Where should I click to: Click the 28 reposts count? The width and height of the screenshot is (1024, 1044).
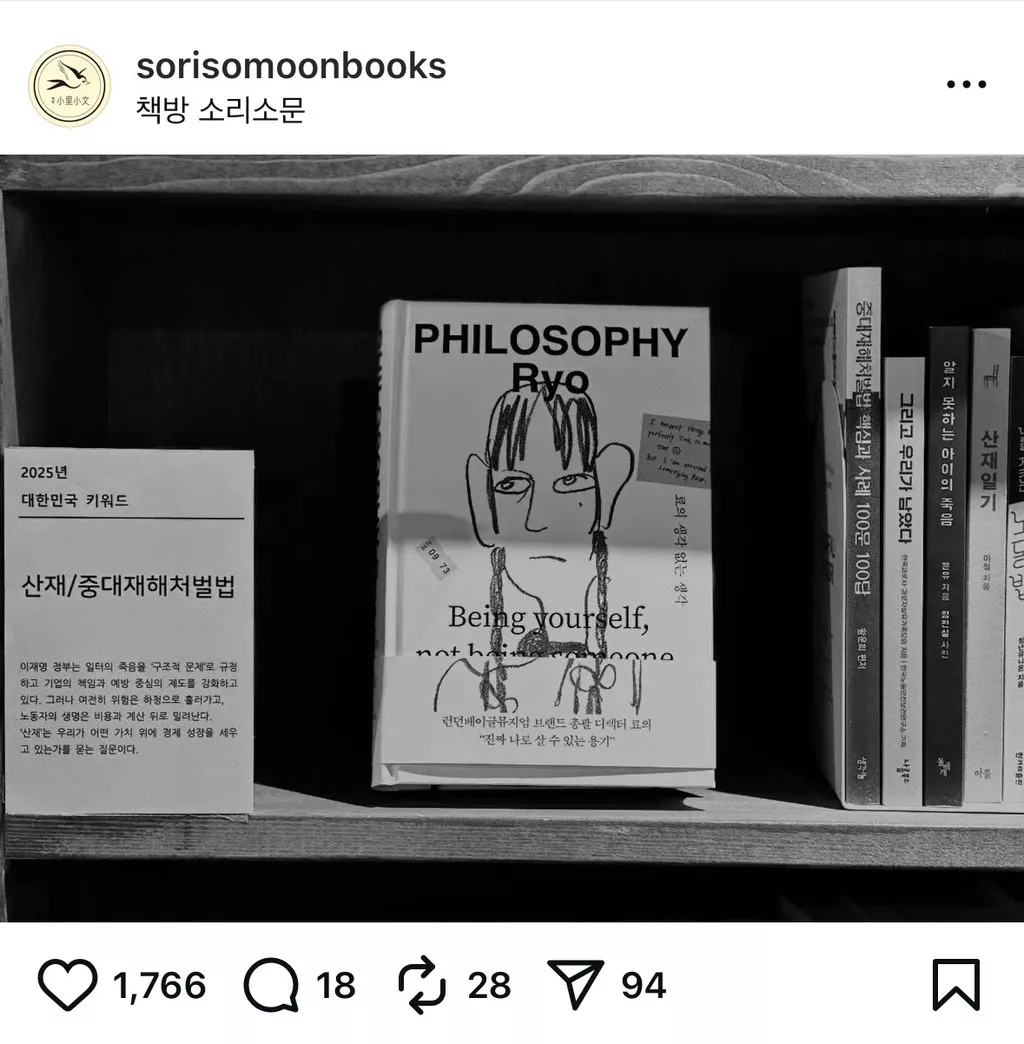pos(489,985)
